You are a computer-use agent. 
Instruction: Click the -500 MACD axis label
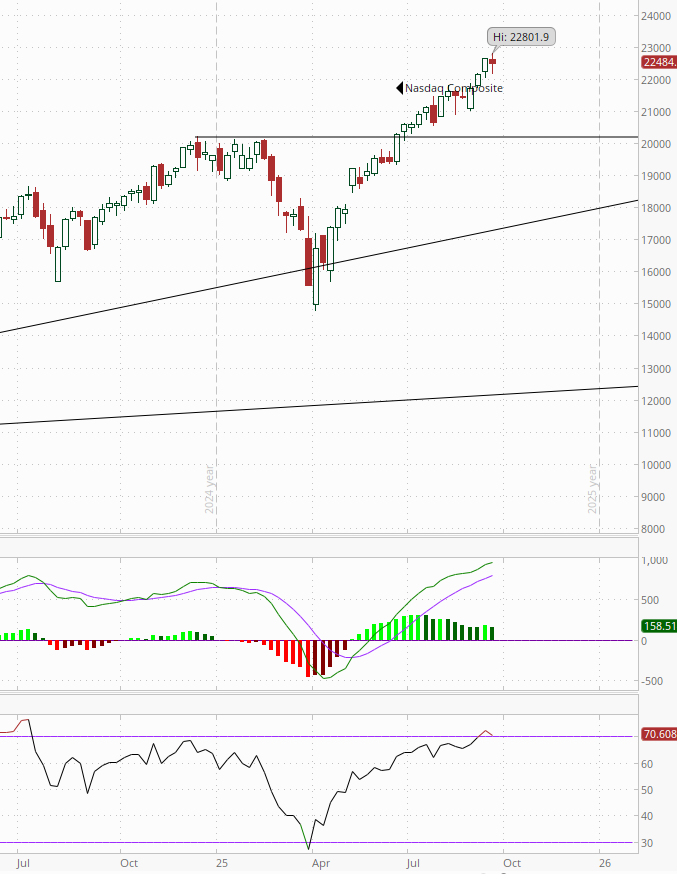click(x=652, y=681)
